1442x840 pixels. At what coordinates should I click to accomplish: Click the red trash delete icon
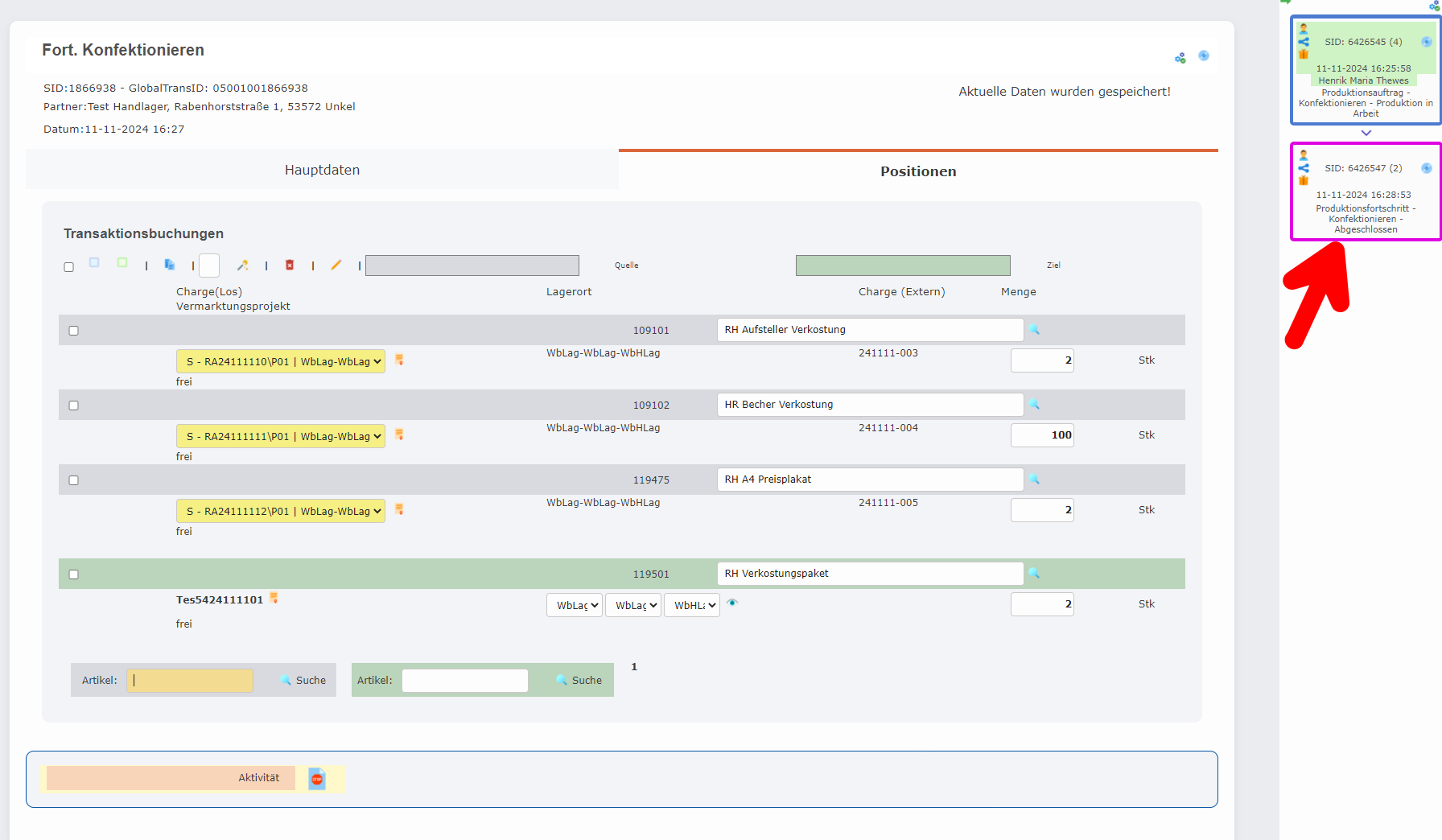pos(290,265)
